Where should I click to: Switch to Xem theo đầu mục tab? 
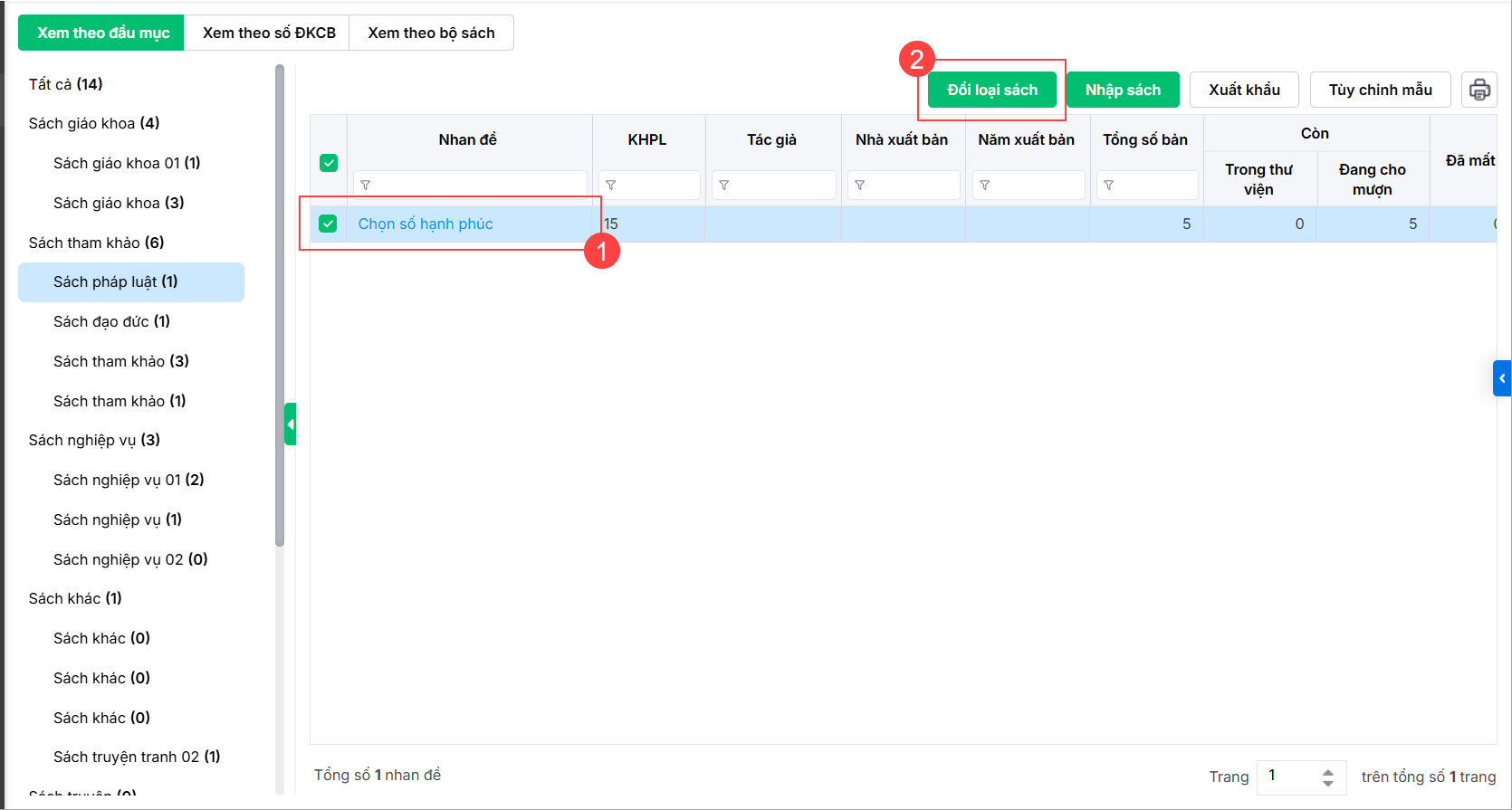(101, 33)
